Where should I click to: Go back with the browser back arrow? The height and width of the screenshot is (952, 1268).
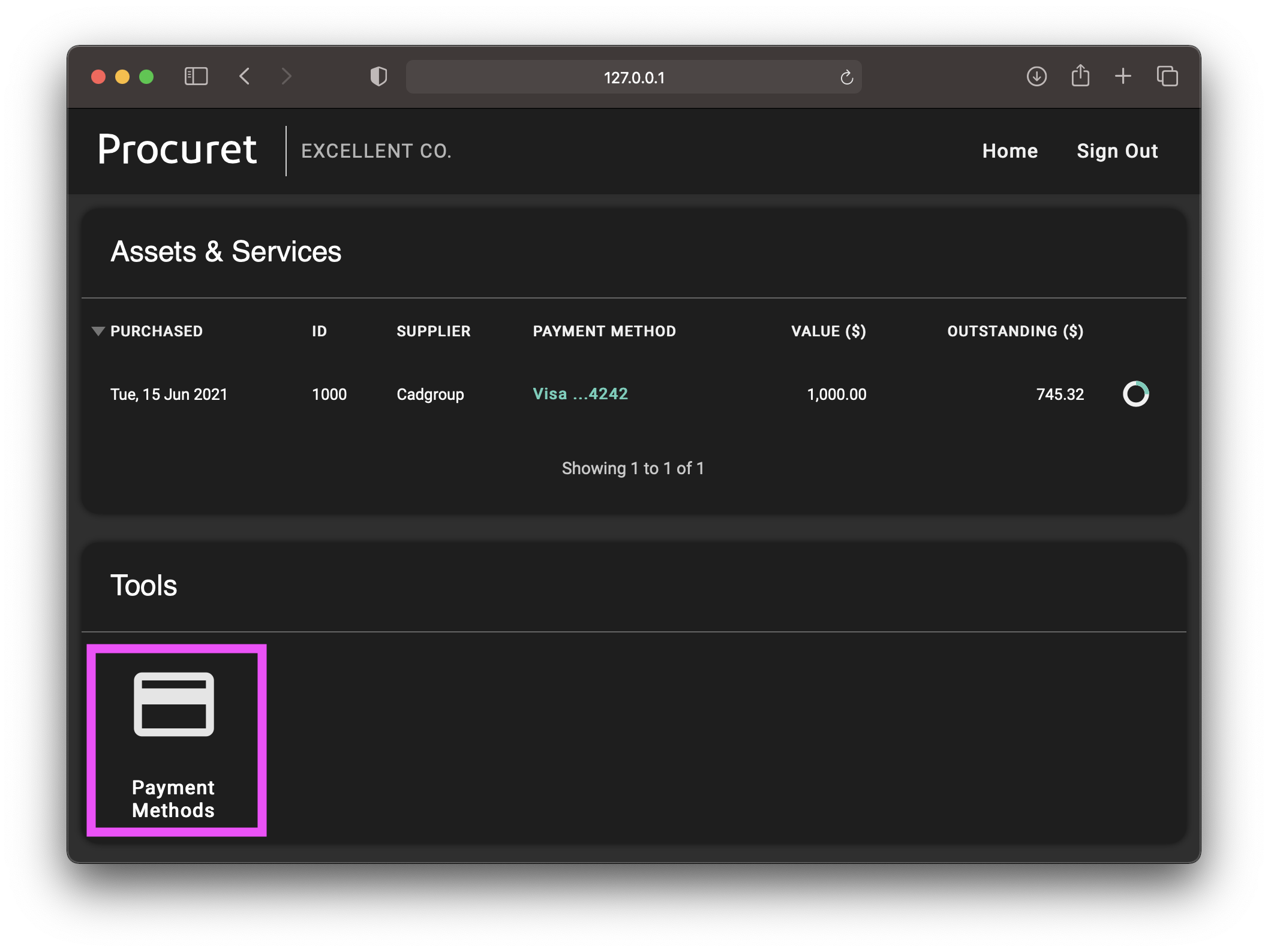pyautogui.click(x=244, y=77)
